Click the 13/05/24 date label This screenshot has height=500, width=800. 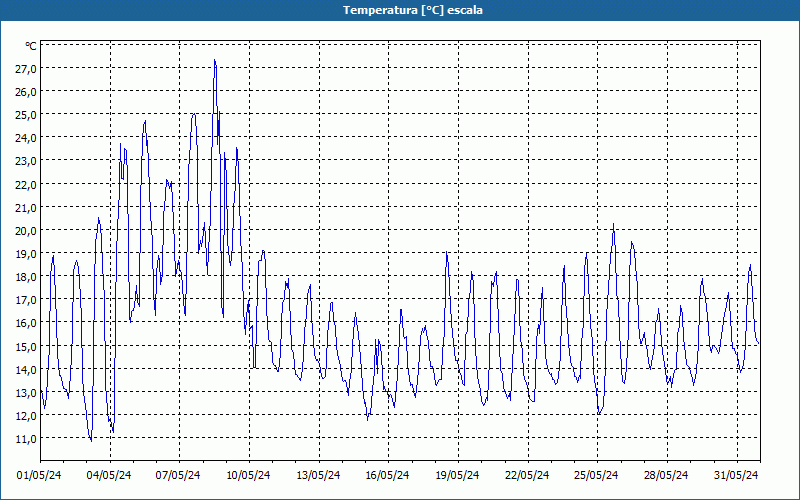click(318, 475)
